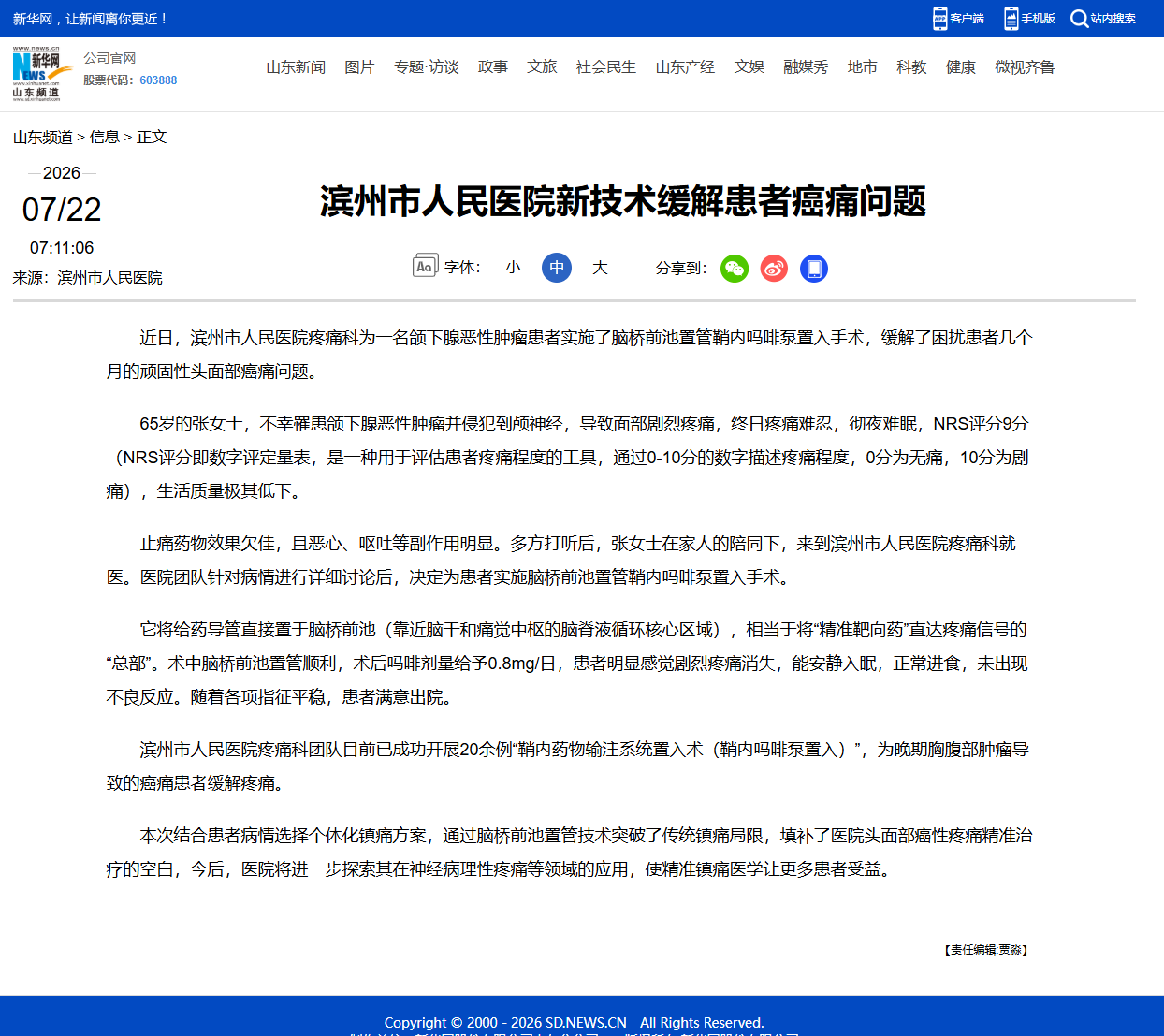
Task: Open the 地市 menu item
Action: (x=863, y=67)
